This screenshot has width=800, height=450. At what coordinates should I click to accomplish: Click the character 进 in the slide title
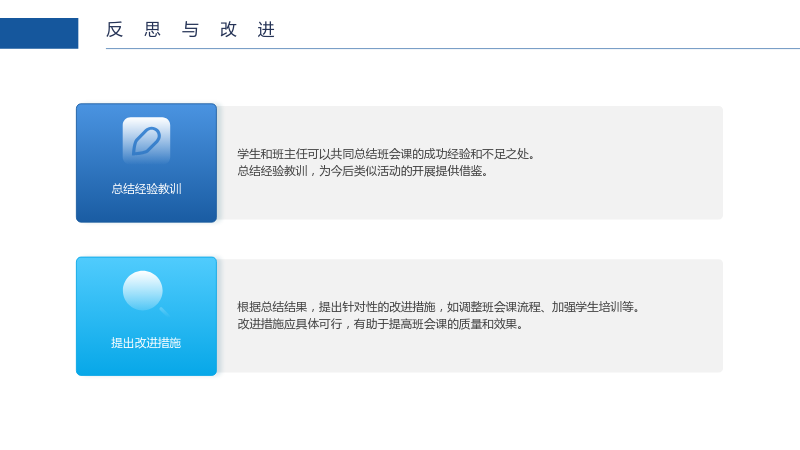[266, 30]
